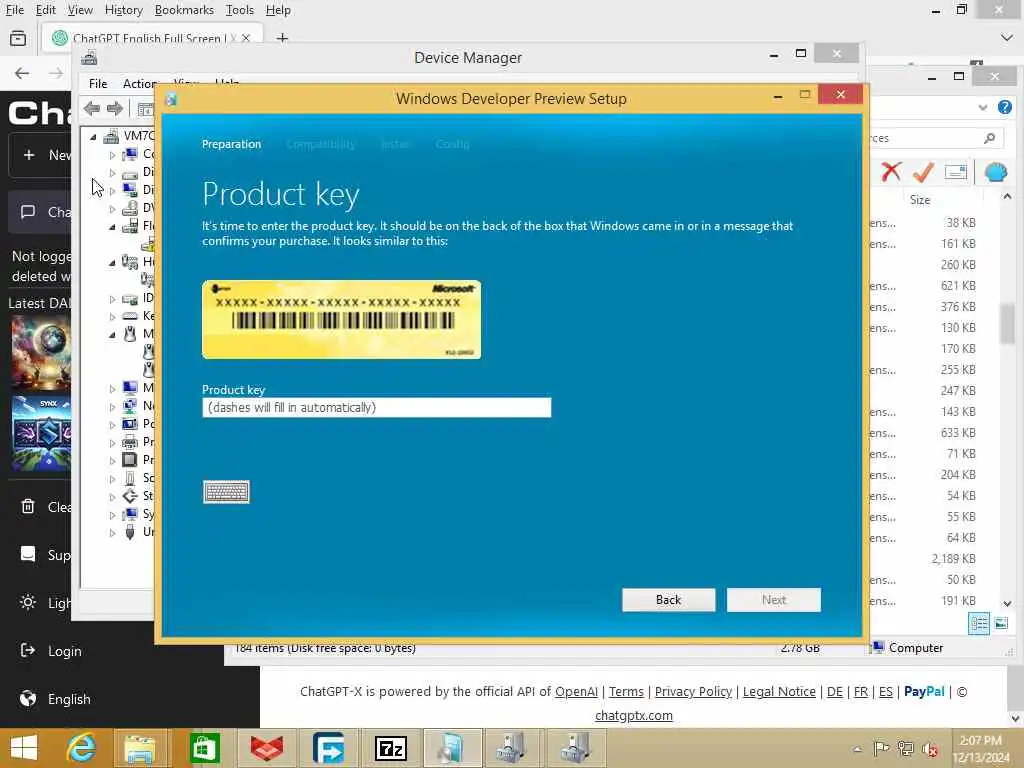Click the orange checkmark rename icon in Explorer
Viewport: 1024px width, 768px height.
923,172
